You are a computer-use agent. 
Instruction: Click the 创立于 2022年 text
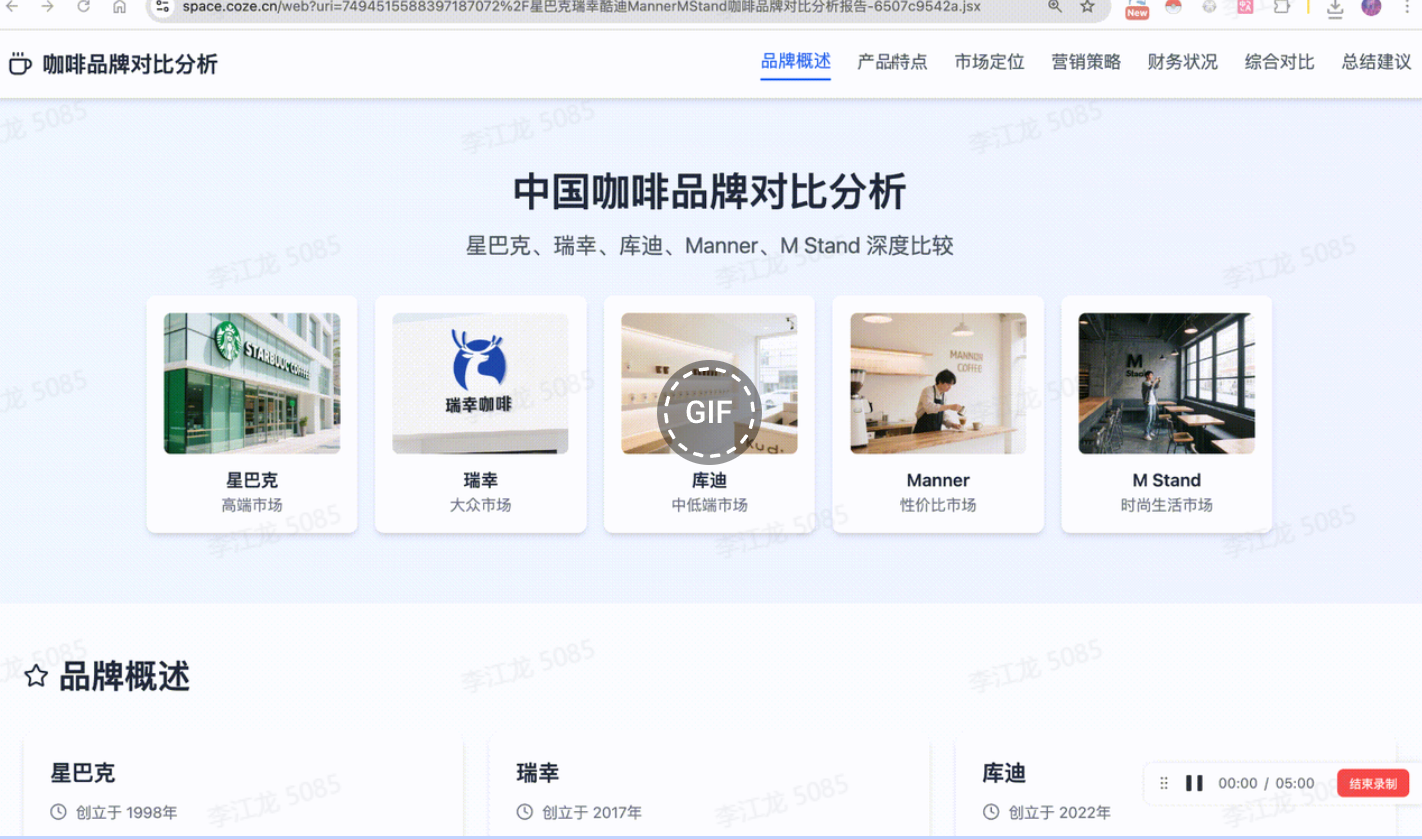[x=1059, y=812]
